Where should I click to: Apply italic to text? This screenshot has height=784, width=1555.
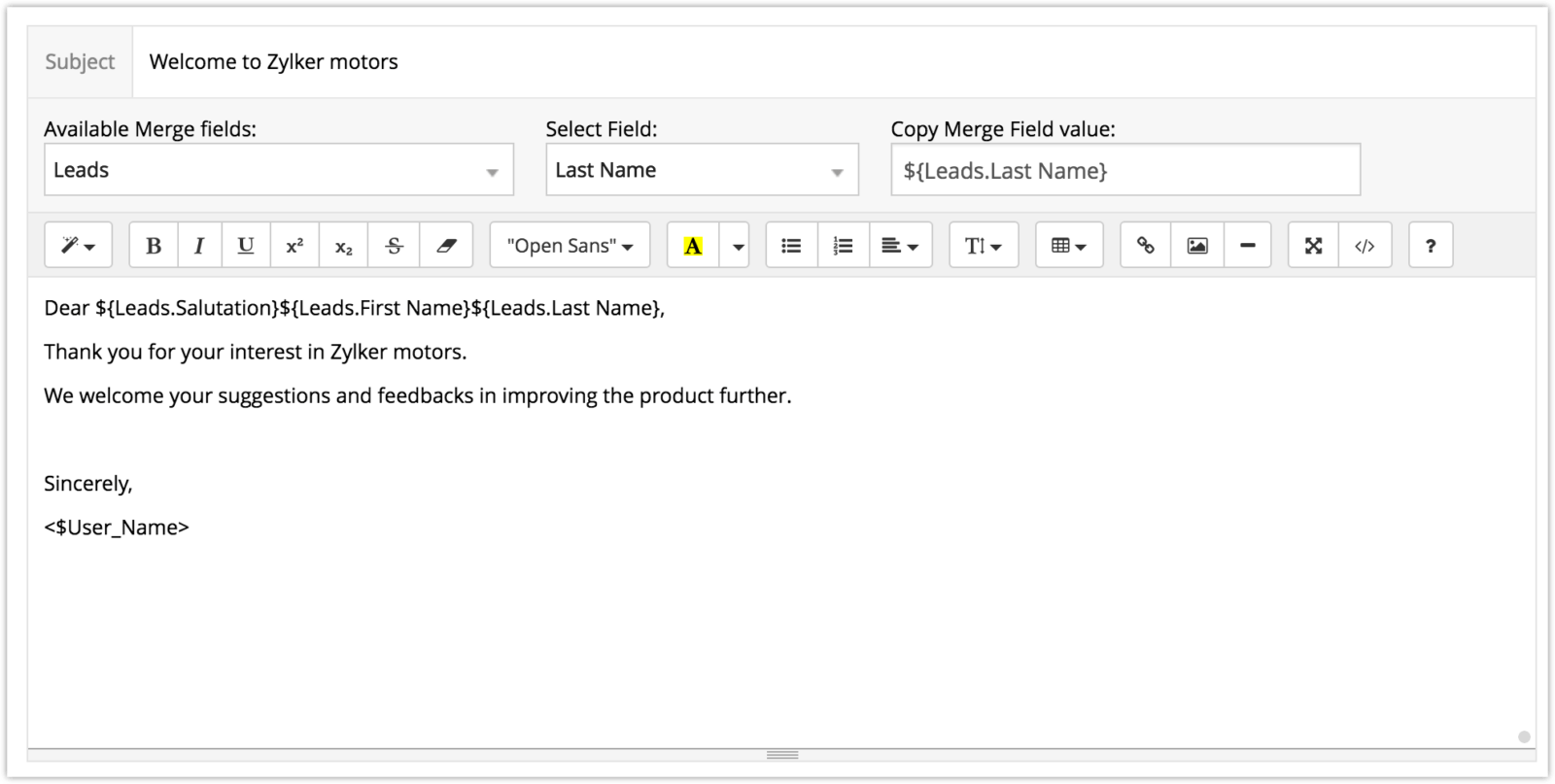coord(199,246)
